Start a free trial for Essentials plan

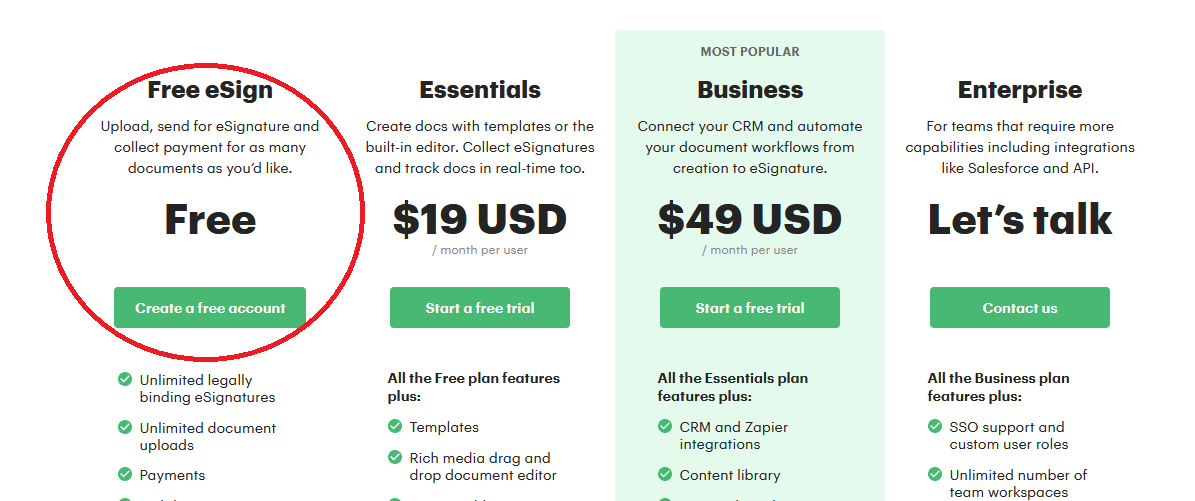(479, 308)
